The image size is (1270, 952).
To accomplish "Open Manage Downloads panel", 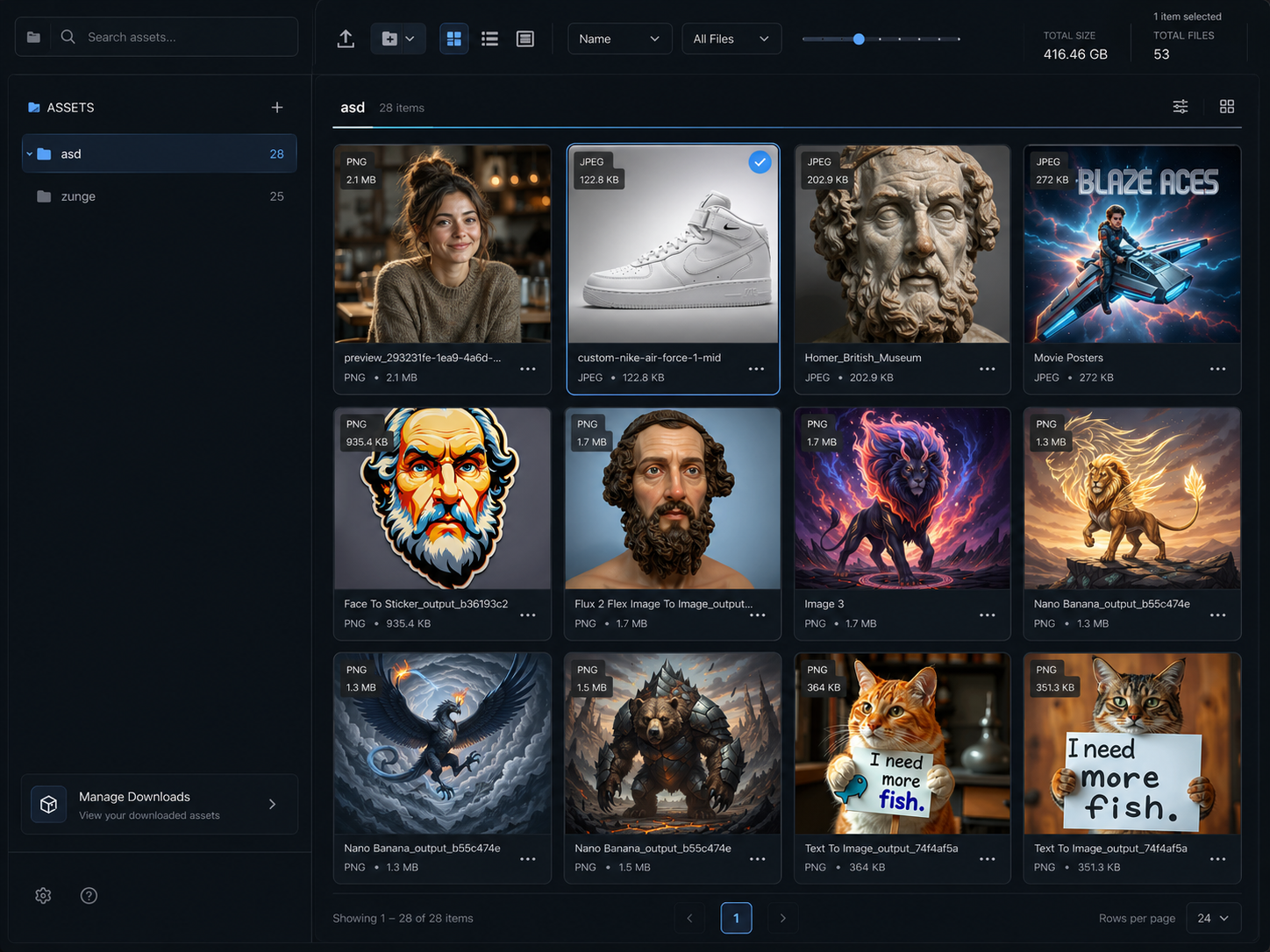I will [x=159, y=804].
